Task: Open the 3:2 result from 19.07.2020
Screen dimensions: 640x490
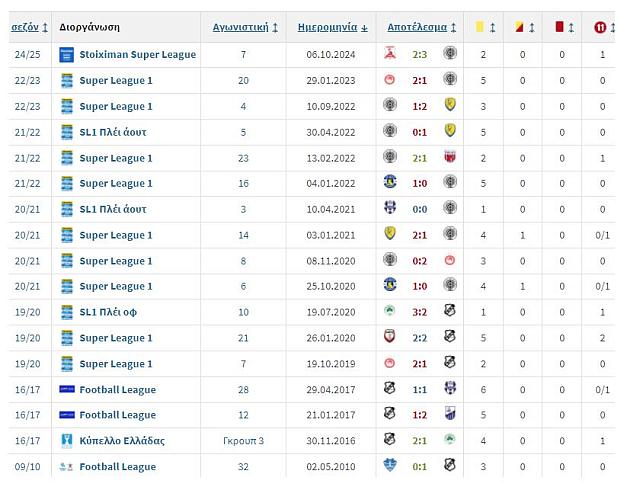Action: tap(420, 312)
